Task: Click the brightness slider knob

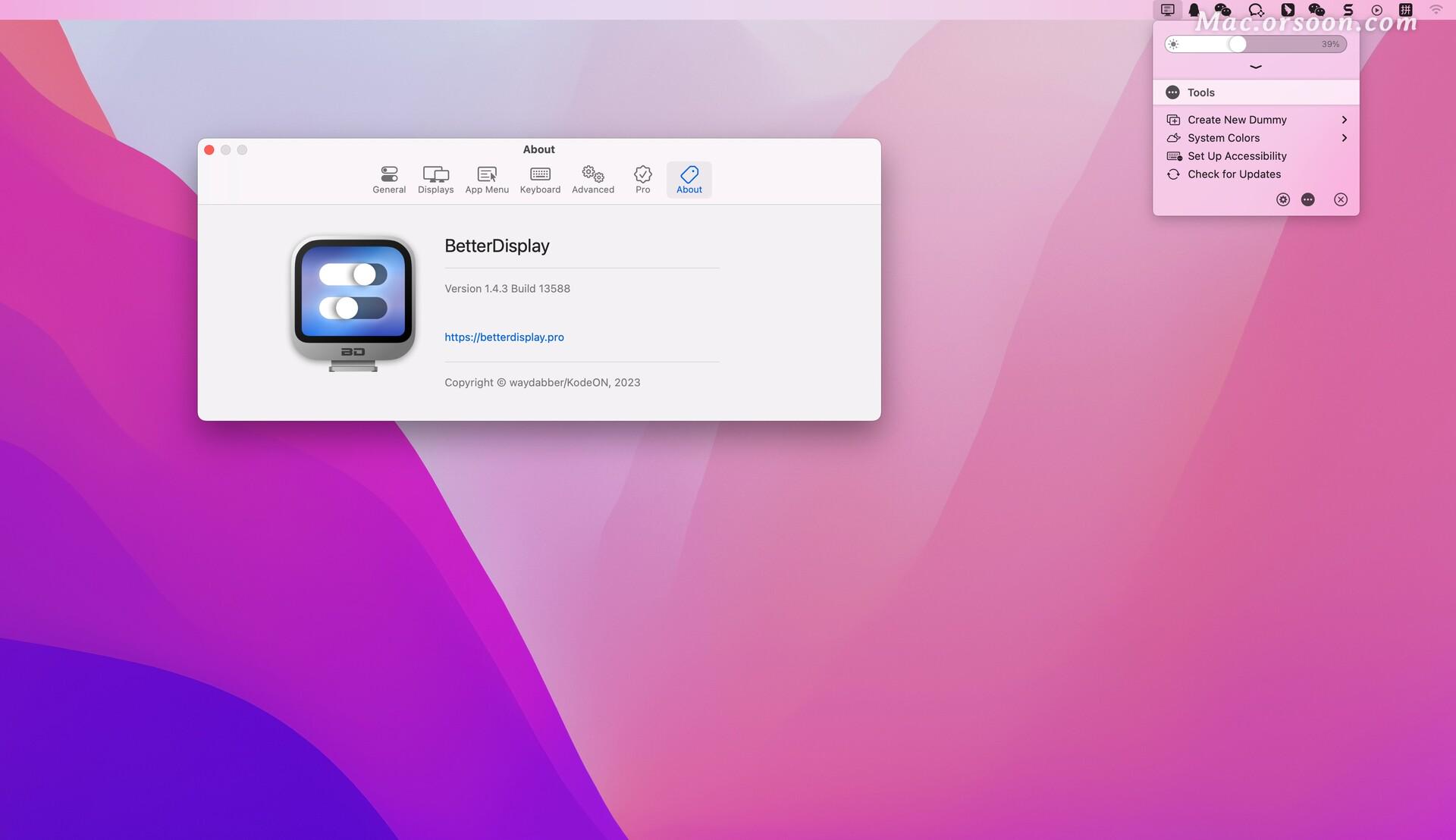Action: (1237, 44)
